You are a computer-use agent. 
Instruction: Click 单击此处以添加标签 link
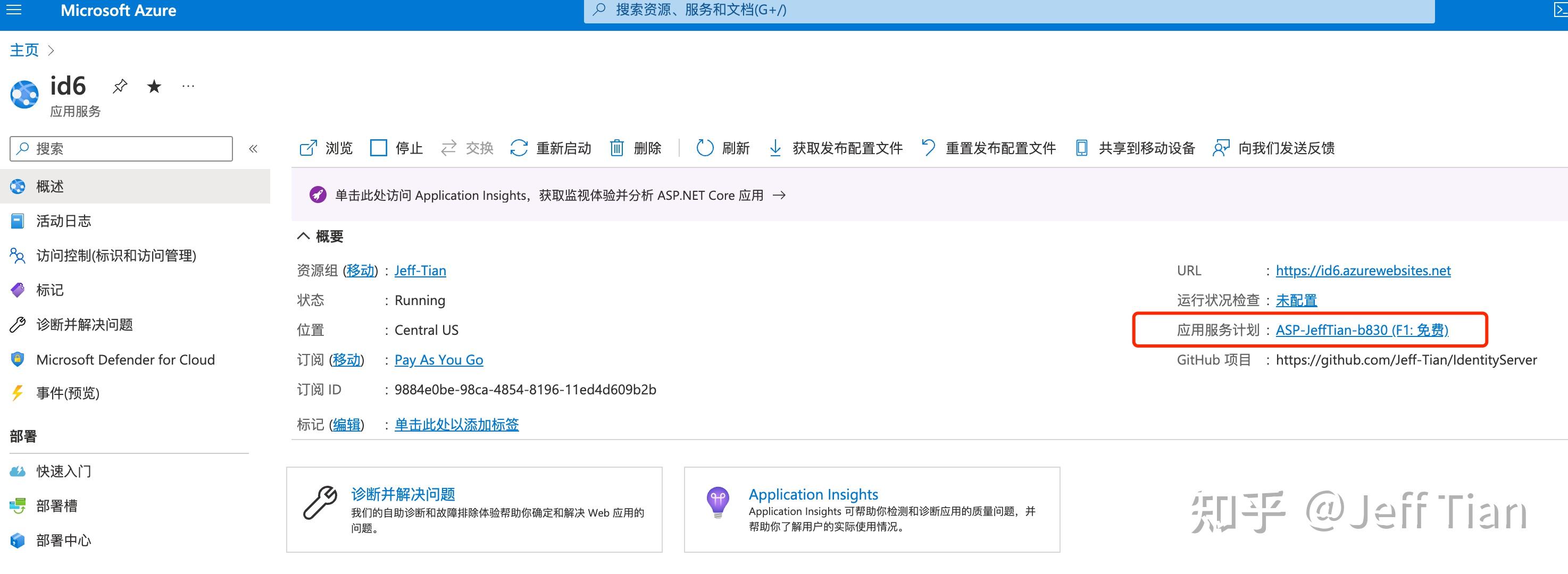click(456, 425)
